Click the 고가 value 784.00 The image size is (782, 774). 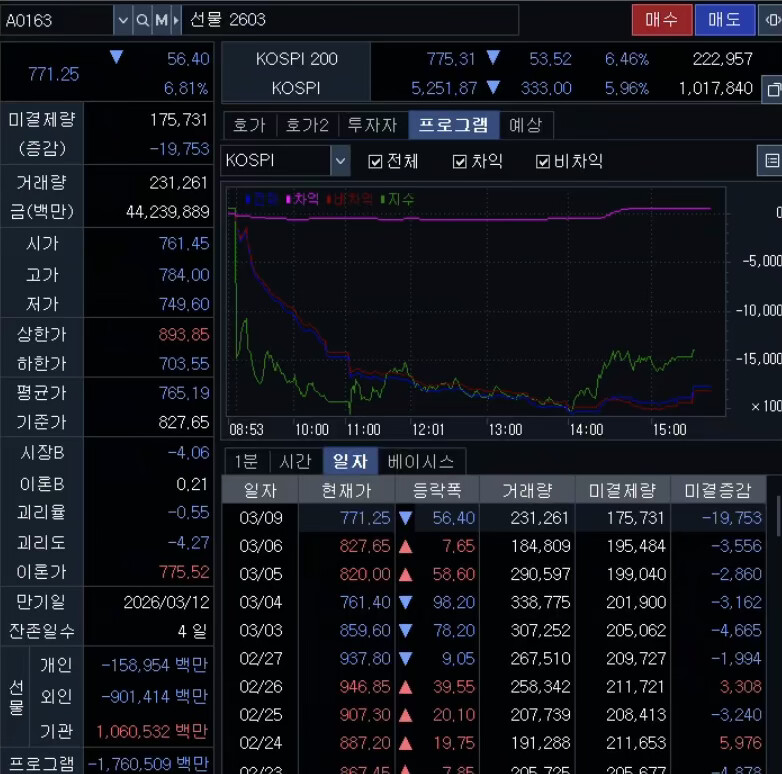pyautogui.click(x=184, y=275)
